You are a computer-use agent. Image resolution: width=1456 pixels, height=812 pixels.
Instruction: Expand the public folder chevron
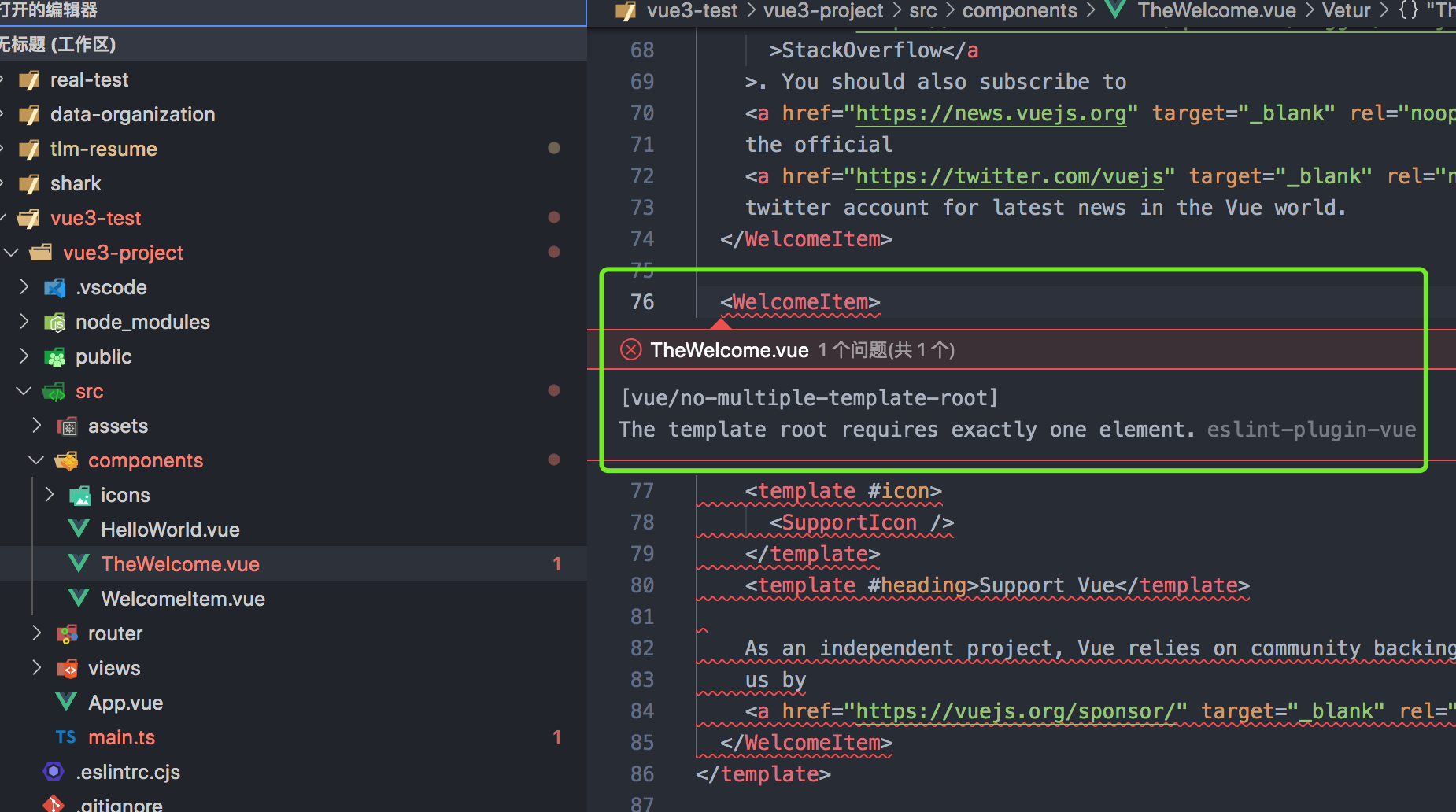point(24,356)
